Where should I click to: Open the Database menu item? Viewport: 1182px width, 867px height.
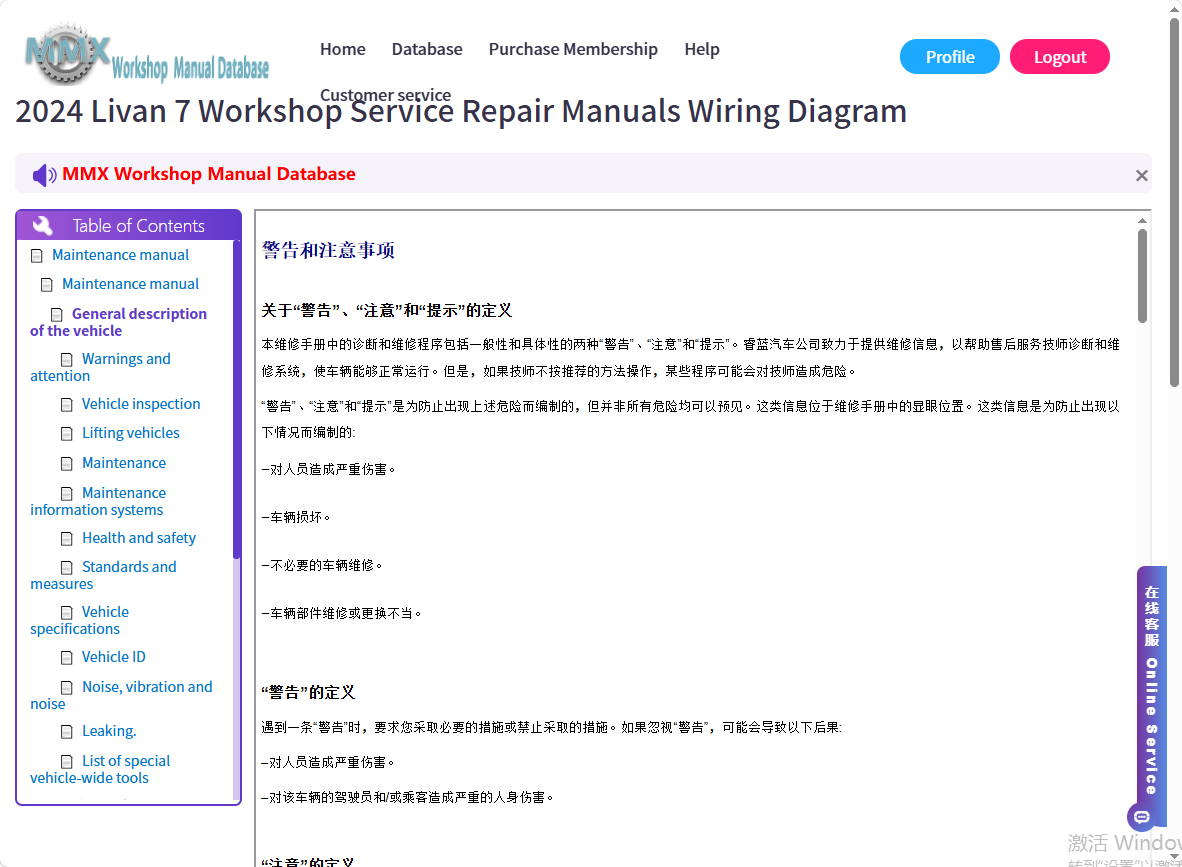427,49
